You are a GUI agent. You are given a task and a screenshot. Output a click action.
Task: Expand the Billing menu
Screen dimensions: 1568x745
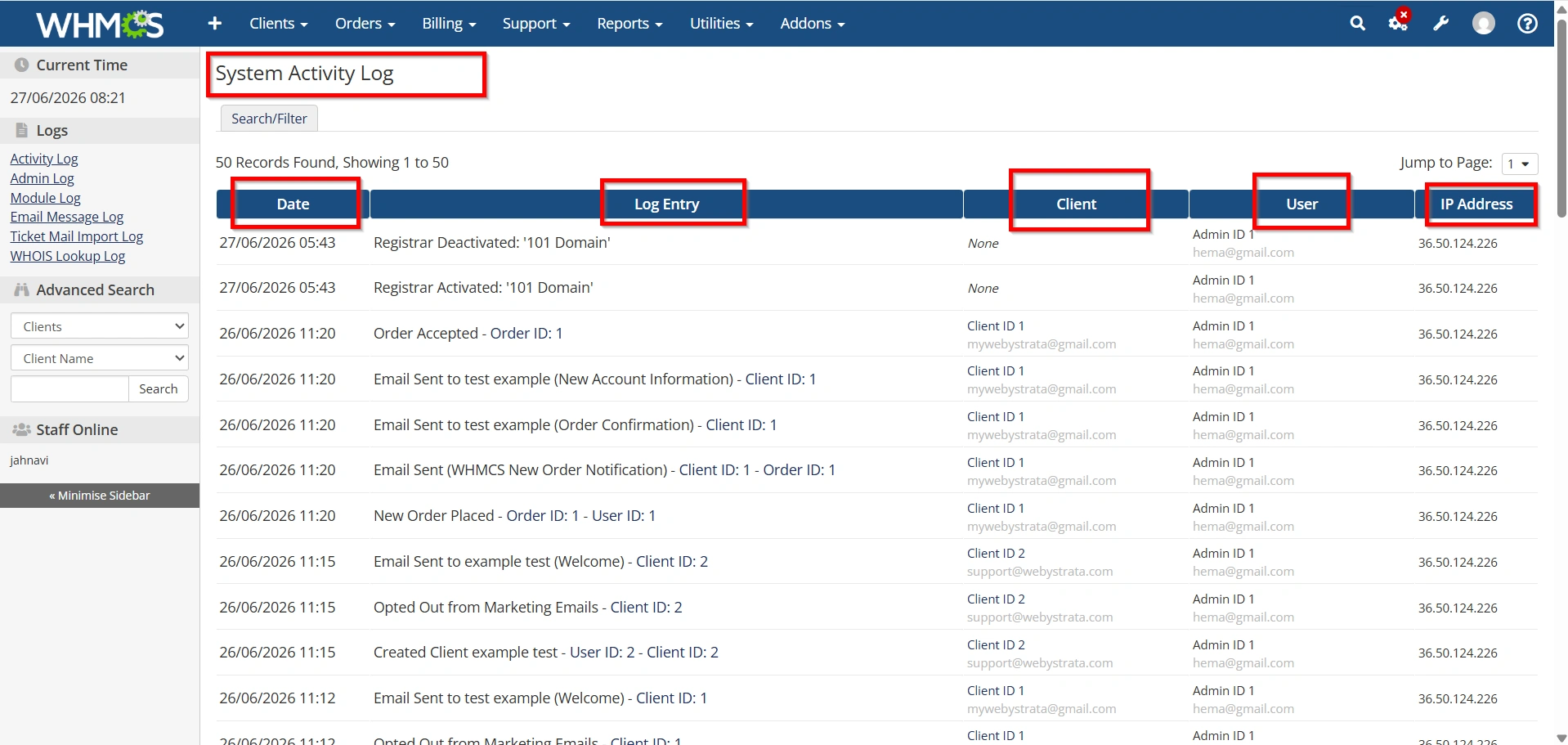pyautogui.click(x=449, y=24)
